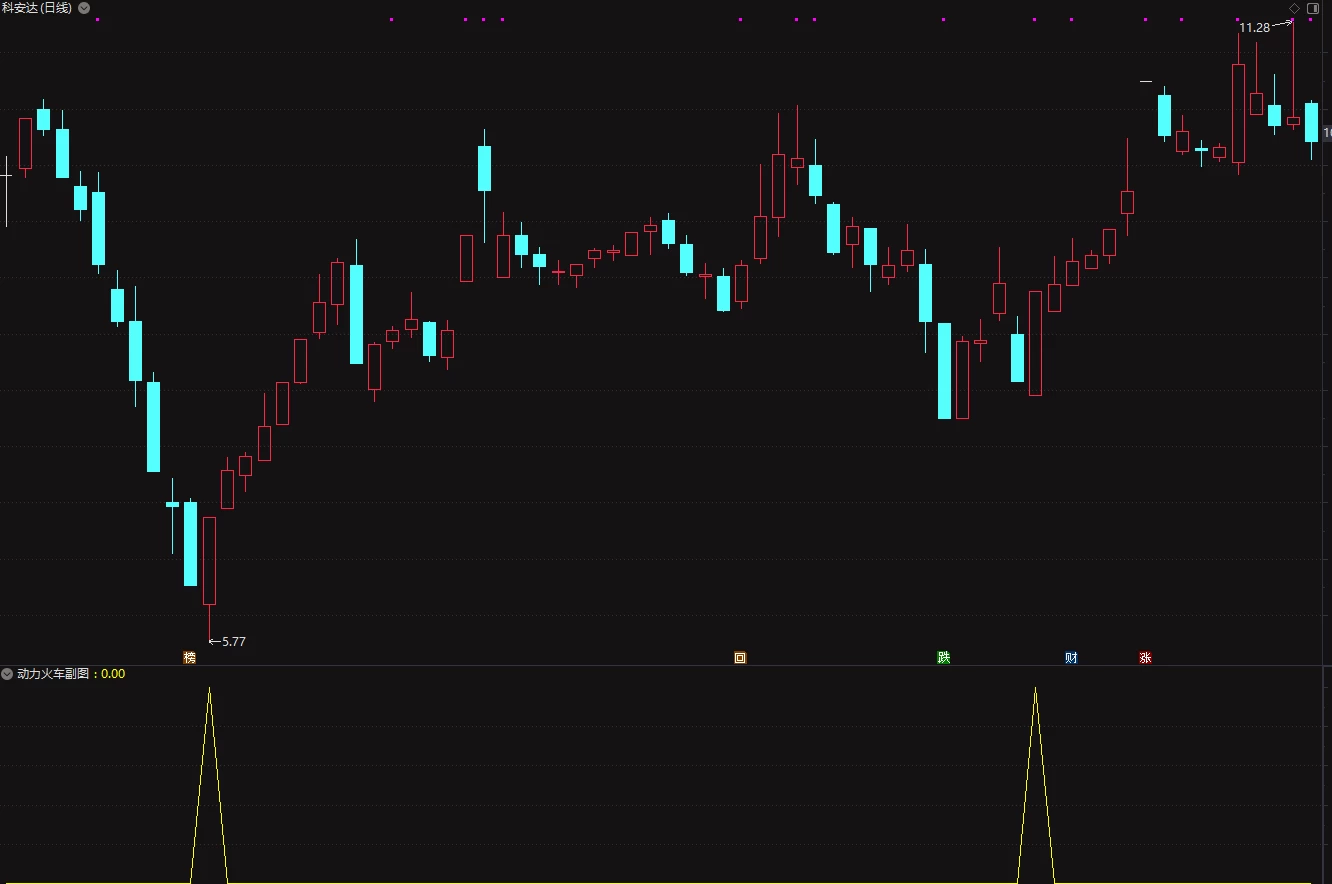Open the 财 event marker

tap(1072, 658)
